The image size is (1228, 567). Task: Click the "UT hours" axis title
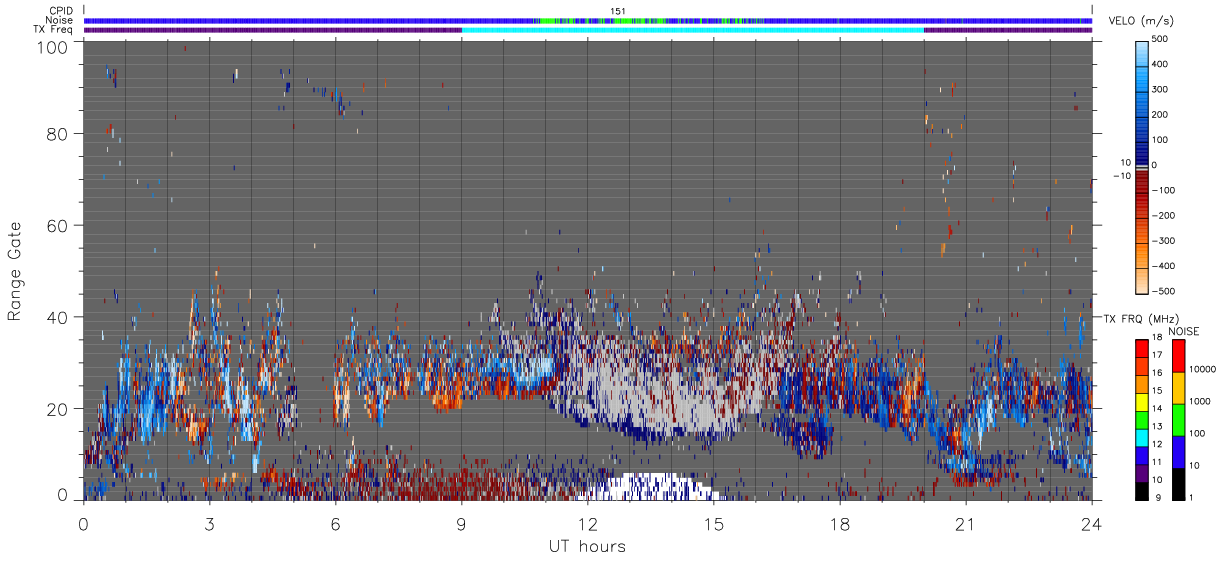tap(587, 546)
